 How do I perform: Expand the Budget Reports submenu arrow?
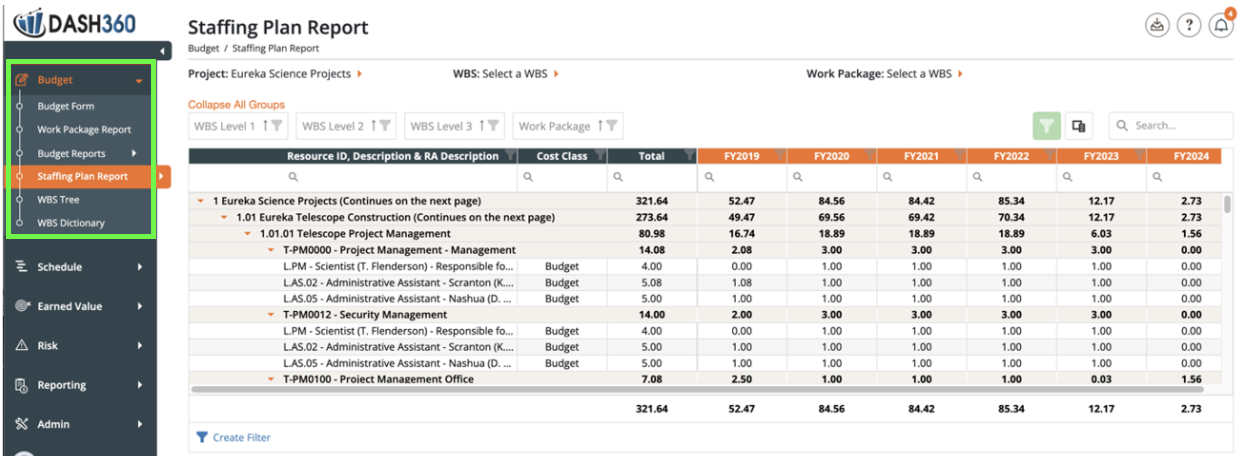[134, 153]
